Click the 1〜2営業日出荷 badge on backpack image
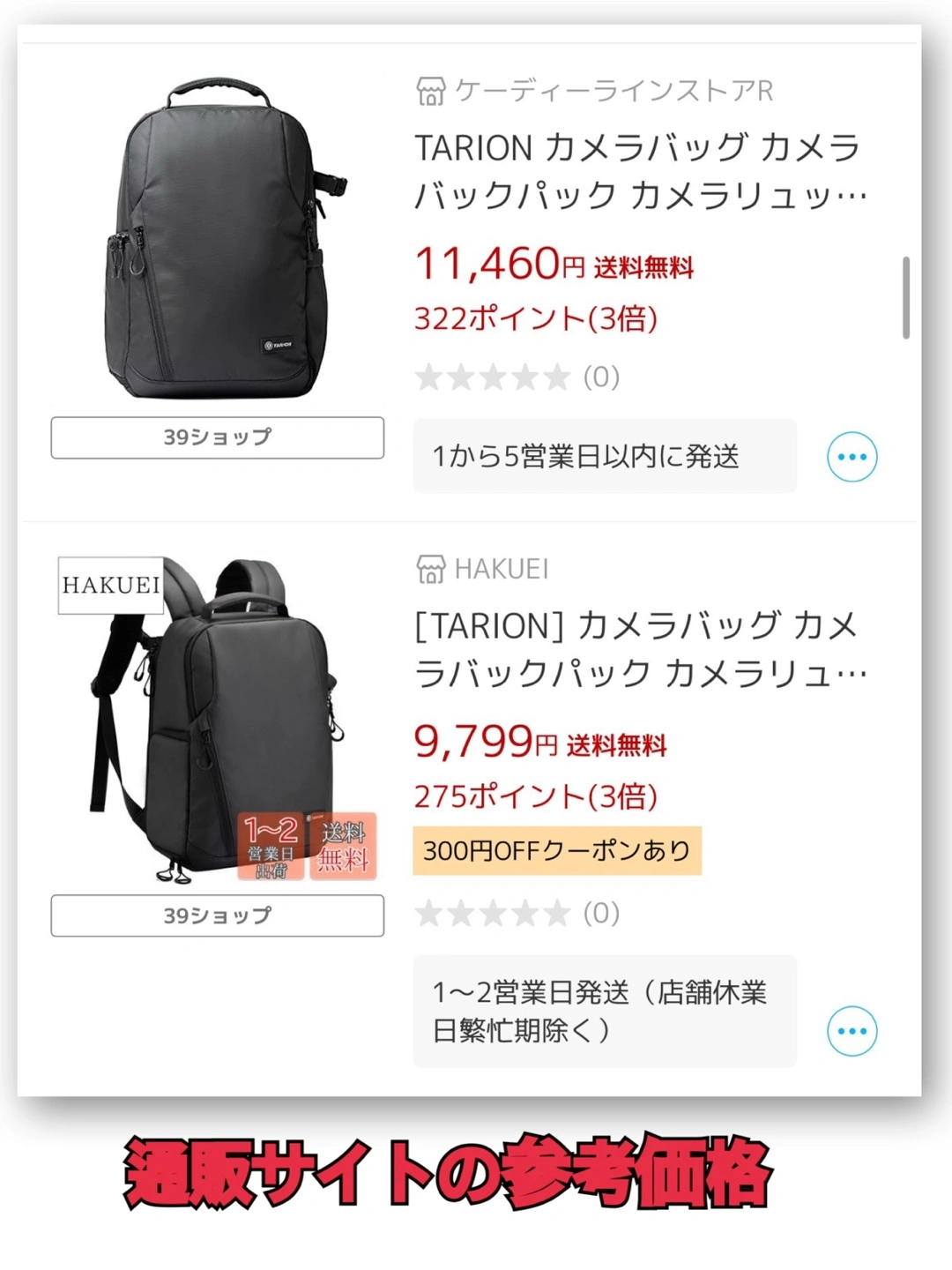The width and height of the screenshot is (952, 1270). pos(271,847)
